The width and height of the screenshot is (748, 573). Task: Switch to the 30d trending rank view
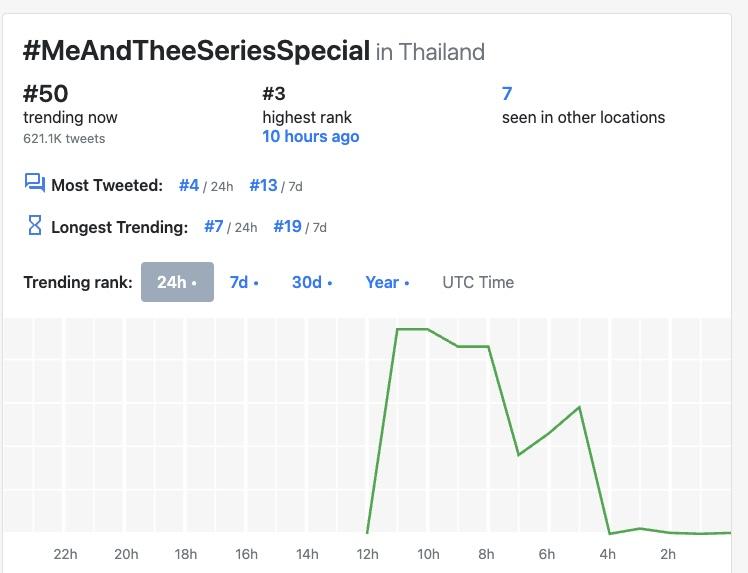312,282
